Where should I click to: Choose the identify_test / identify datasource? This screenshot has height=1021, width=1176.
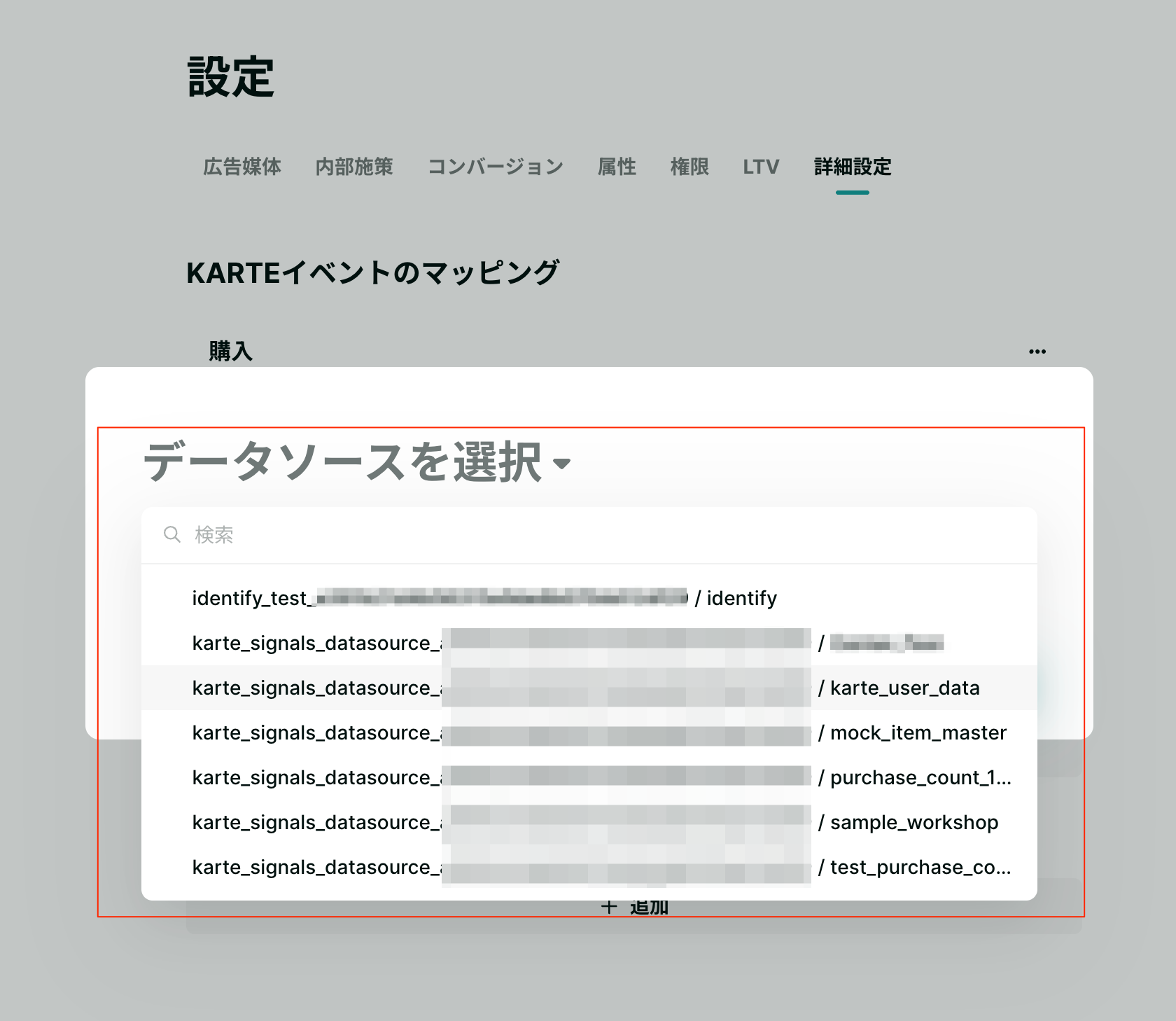click(x=589, y=598)
